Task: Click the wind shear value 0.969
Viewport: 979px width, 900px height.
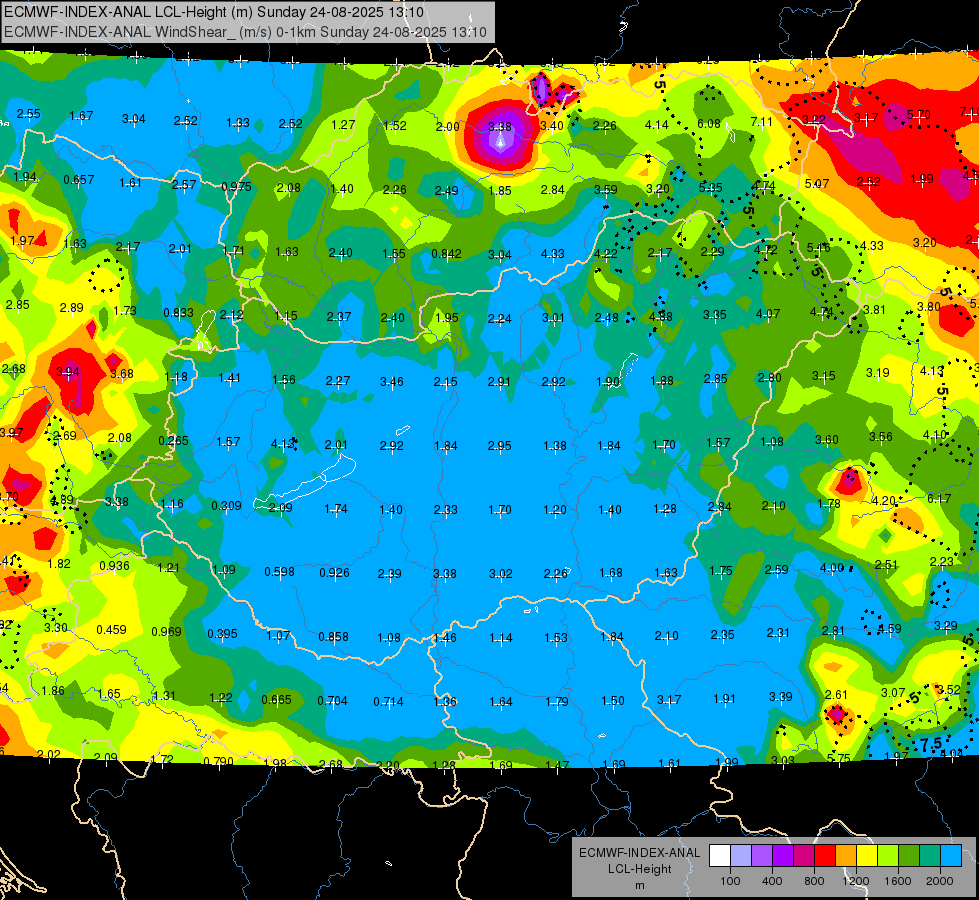Action: tap(166, 631)
